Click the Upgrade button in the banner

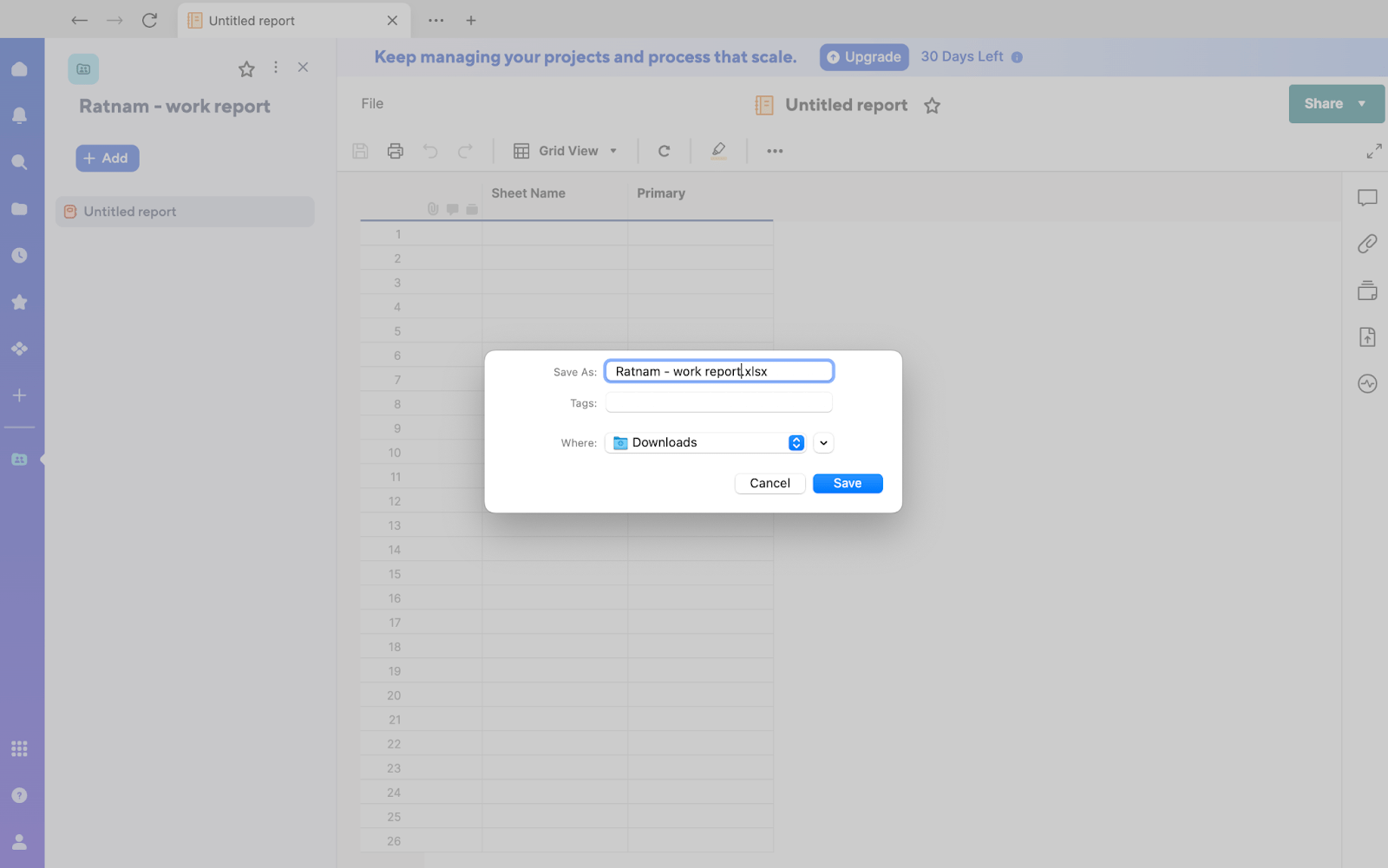(863, 56)
